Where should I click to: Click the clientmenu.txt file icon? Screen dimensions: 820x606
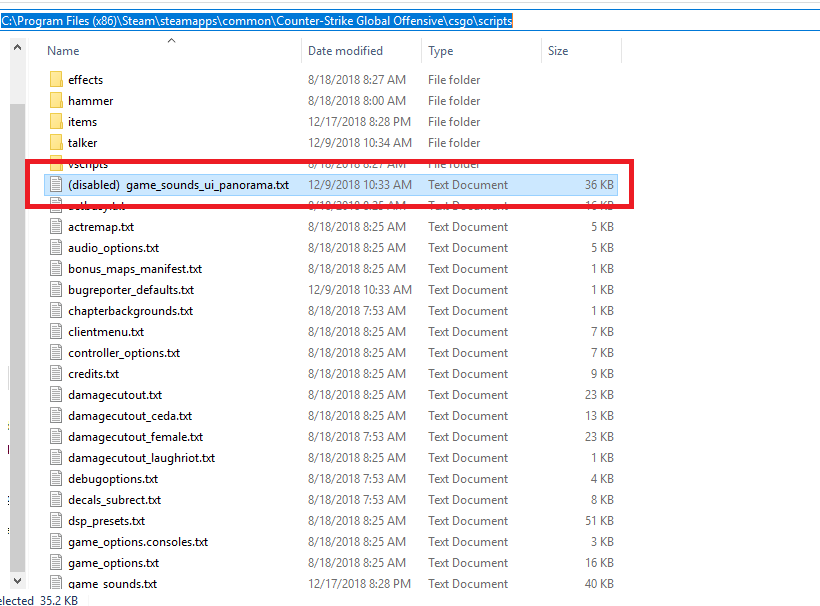click(56, 331)
